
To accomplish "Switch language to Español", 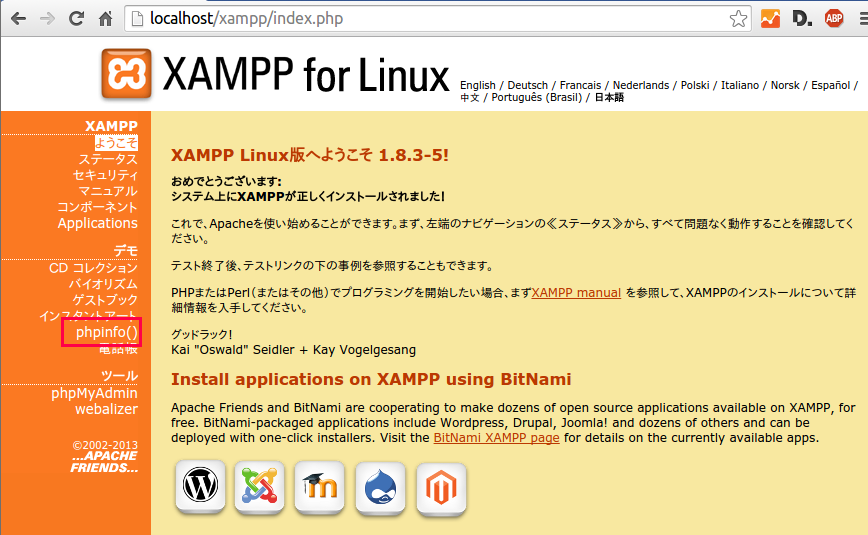I will [831, 85].
